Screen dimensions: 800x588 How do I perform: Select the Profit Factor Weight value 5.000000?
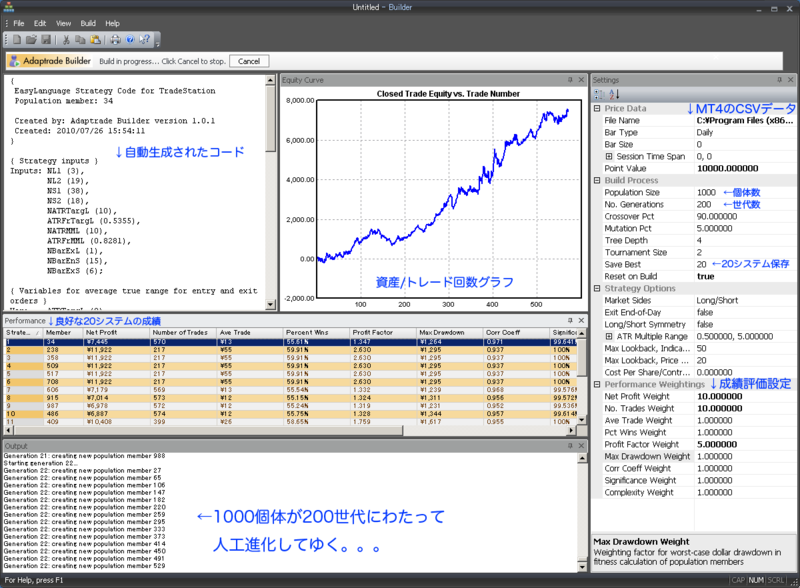717,445
